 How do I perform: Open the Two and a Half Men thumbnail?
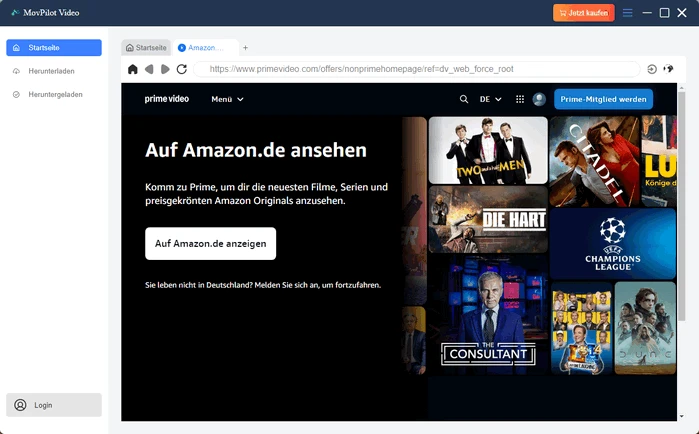point(488,150)
